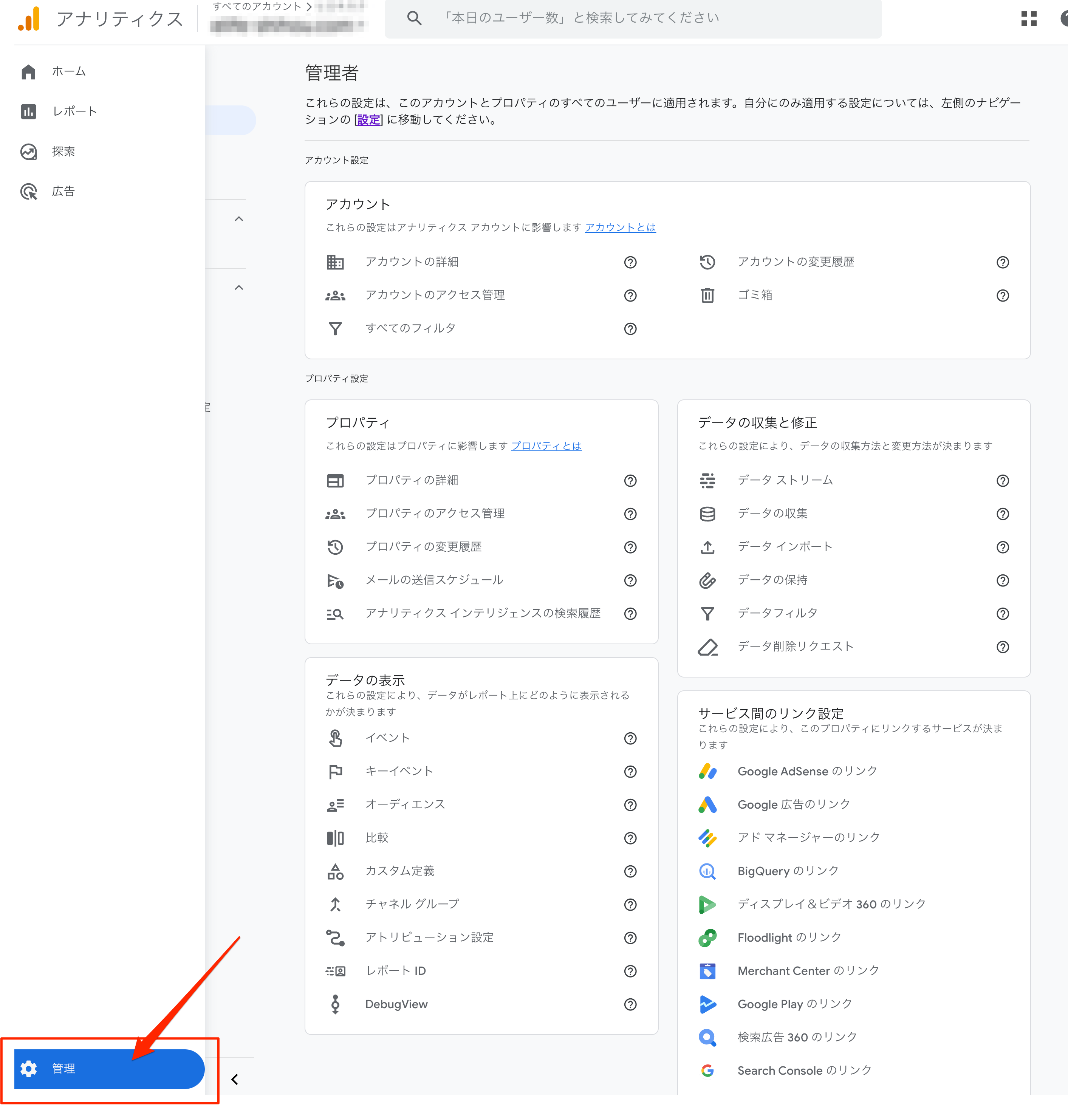Screen dimensions: 1068x1120
Task: Open メールの送信スケジュール icon
Action: [335, 580]
